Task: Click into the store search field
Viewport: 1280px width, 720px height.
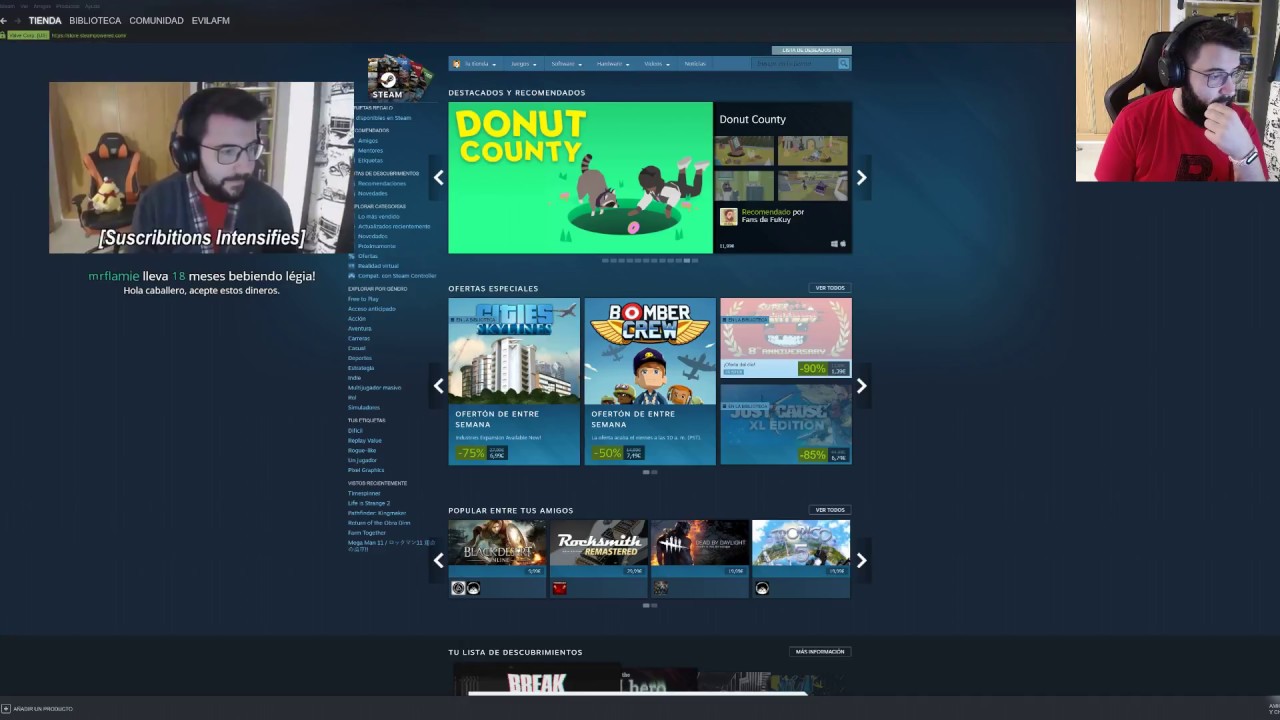Action: [794, 63]
